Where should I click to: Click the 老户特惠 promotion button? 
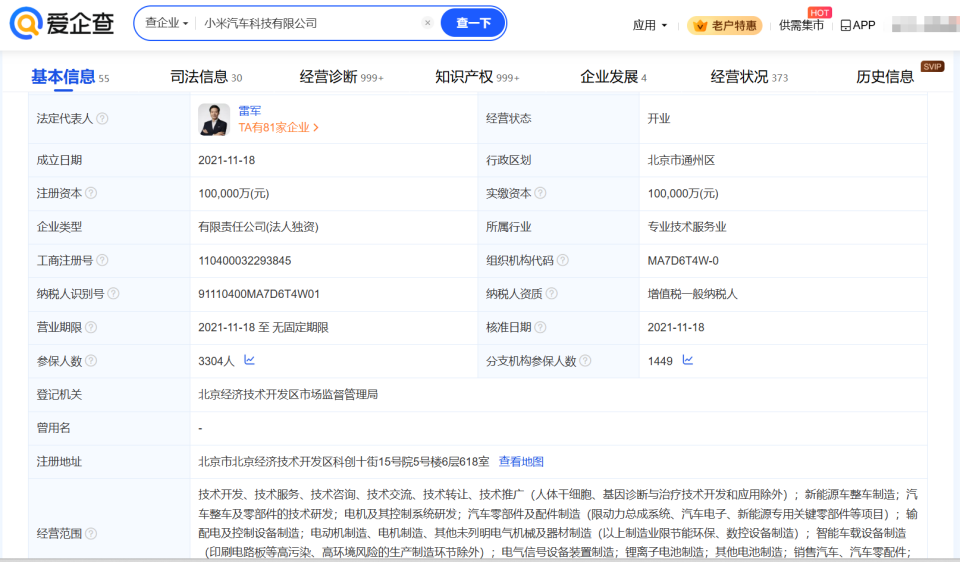[725, 25]
